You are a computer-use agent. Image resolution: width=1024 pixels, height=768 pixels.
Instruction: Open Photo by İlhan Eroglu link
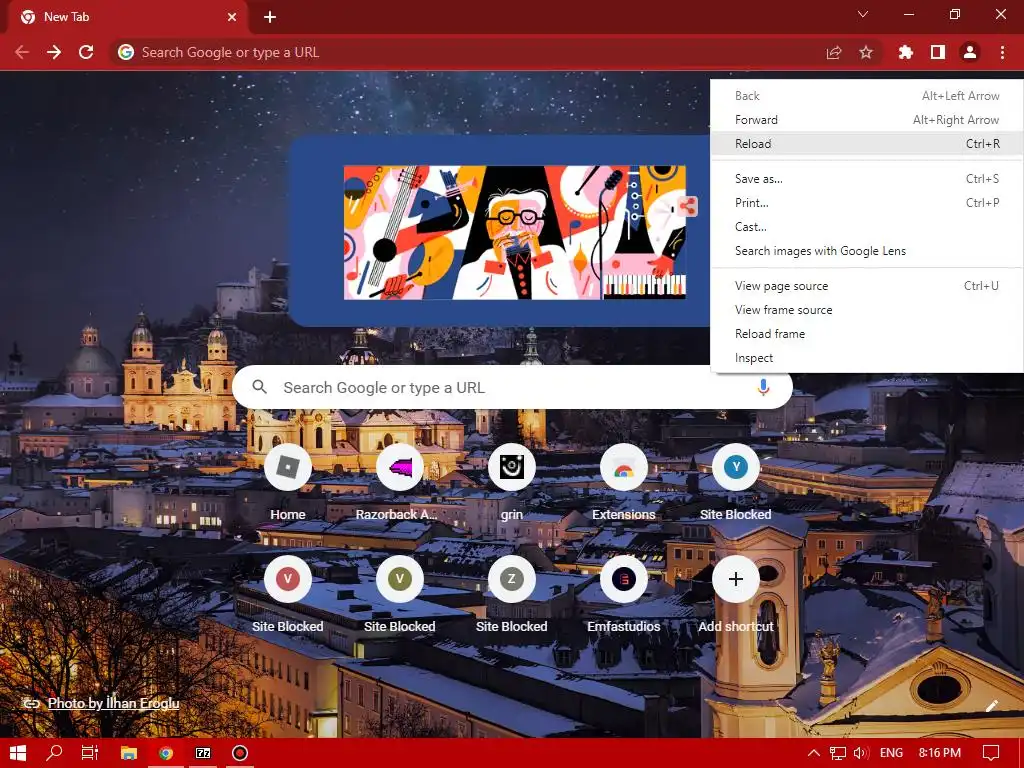coord(114,703)
